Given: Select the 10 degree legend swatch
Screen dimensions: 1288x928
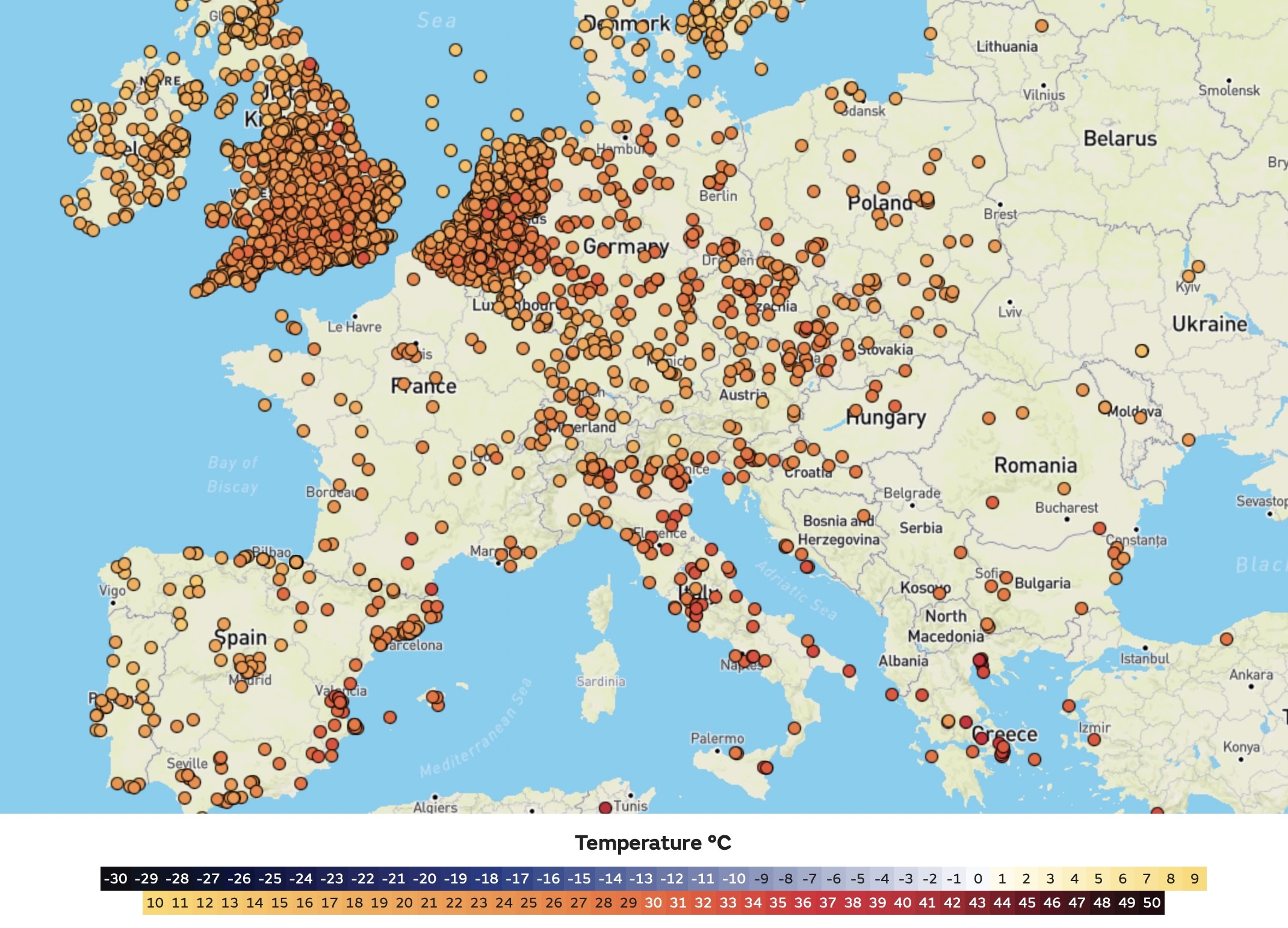Looking at the screenshot, I should pyautogui.click(x=155, y=903).
